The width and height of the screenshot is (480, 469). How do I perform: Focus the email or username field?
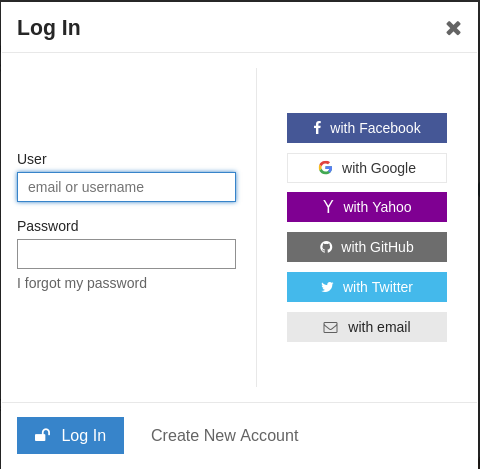(x=126, y=187)
